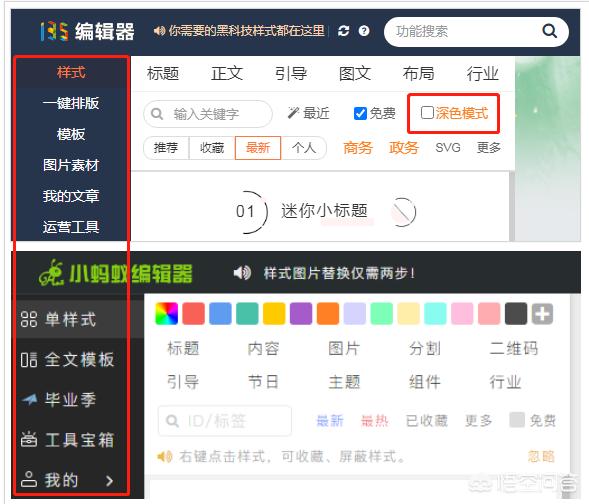Open 全文模板 in the sidebar

pyautogui.click(x=68, y=359)
